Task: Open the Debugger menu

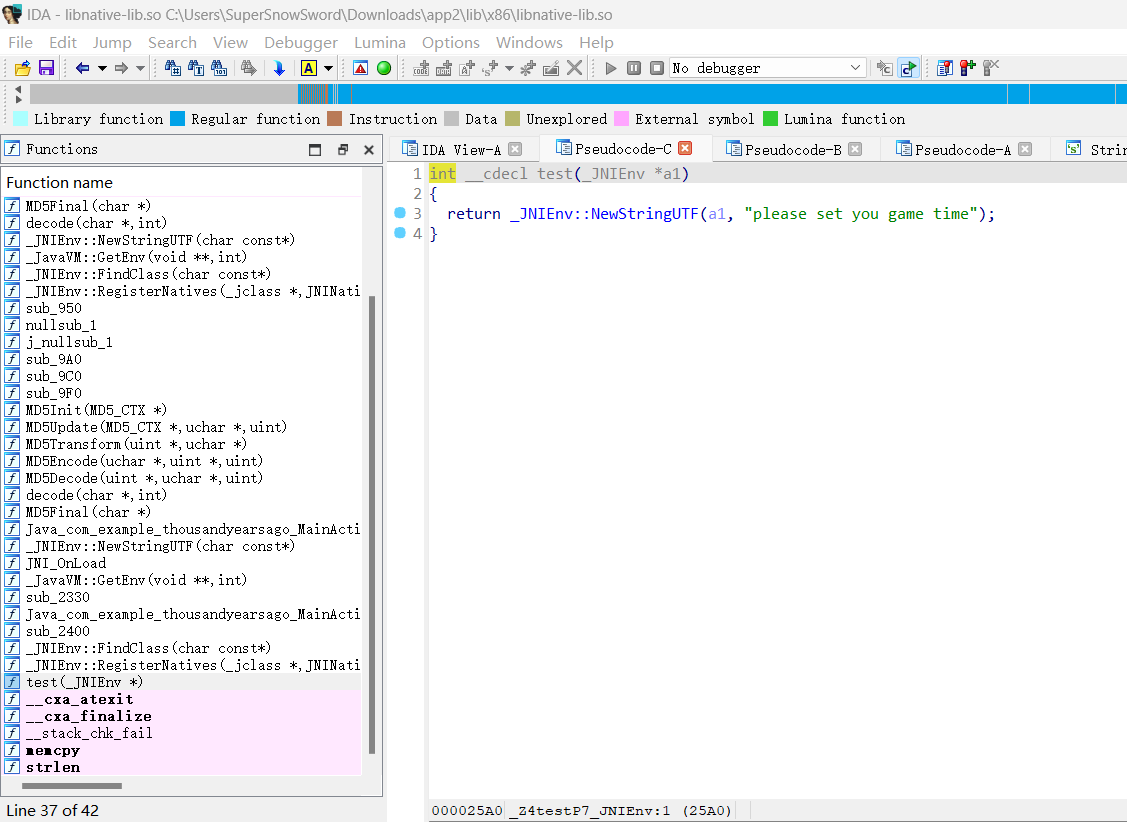Action: [x=300, y=42]
